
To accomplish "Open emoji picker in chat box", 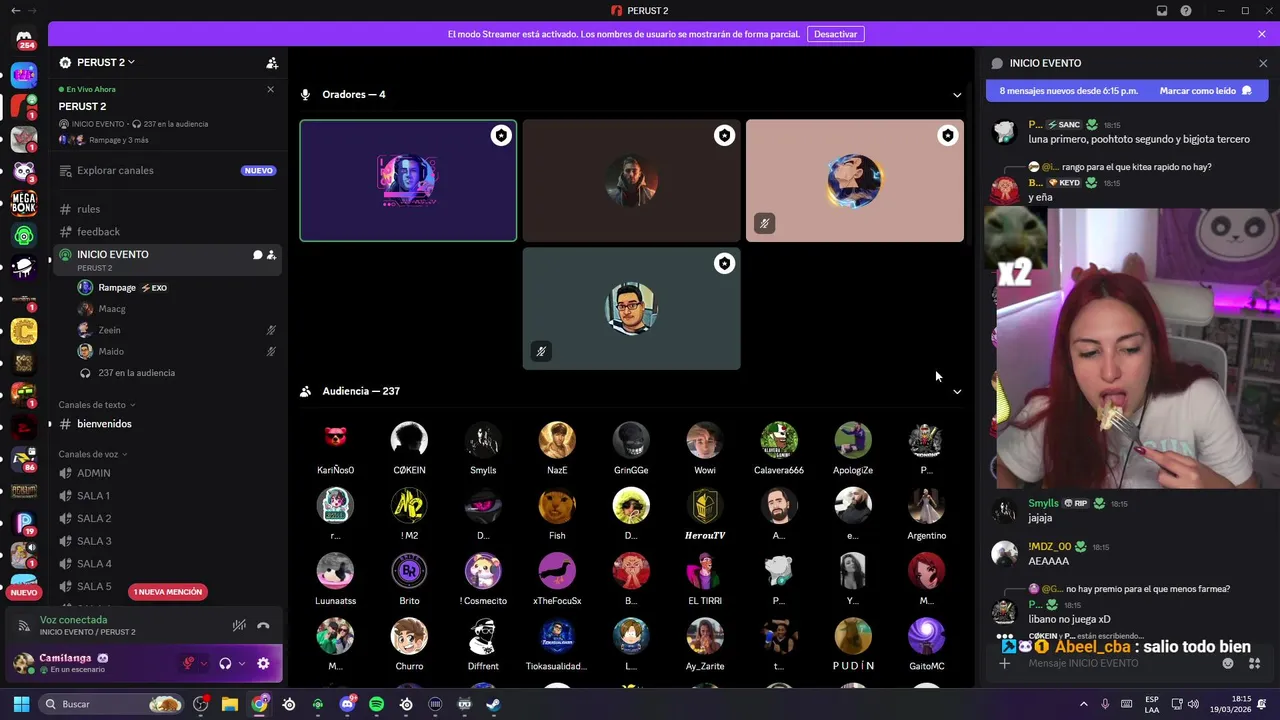I will (x=1228, y=663).
